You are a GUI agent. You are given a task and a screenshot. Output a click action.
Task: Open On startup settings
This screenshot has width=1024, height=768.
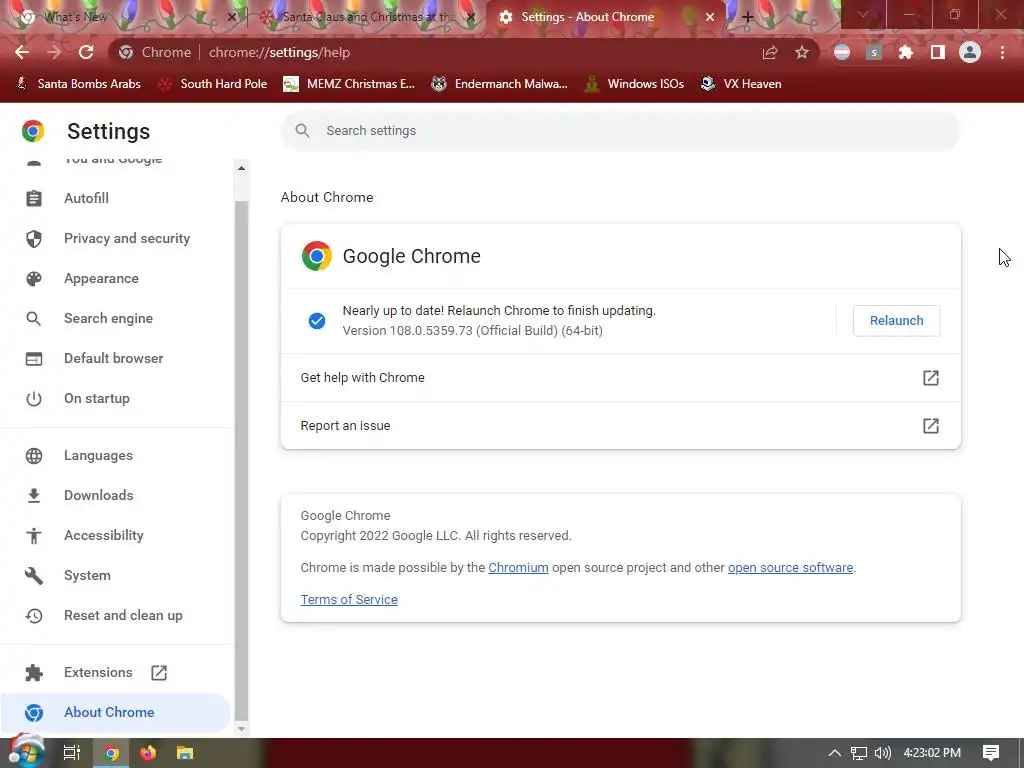pos(116,398)
